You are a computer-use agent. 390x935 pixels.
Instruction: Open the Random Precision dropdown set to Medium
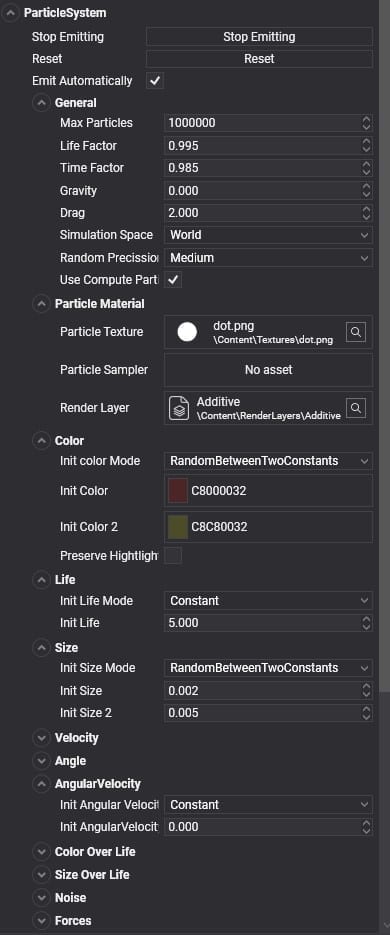coord(268,258)
